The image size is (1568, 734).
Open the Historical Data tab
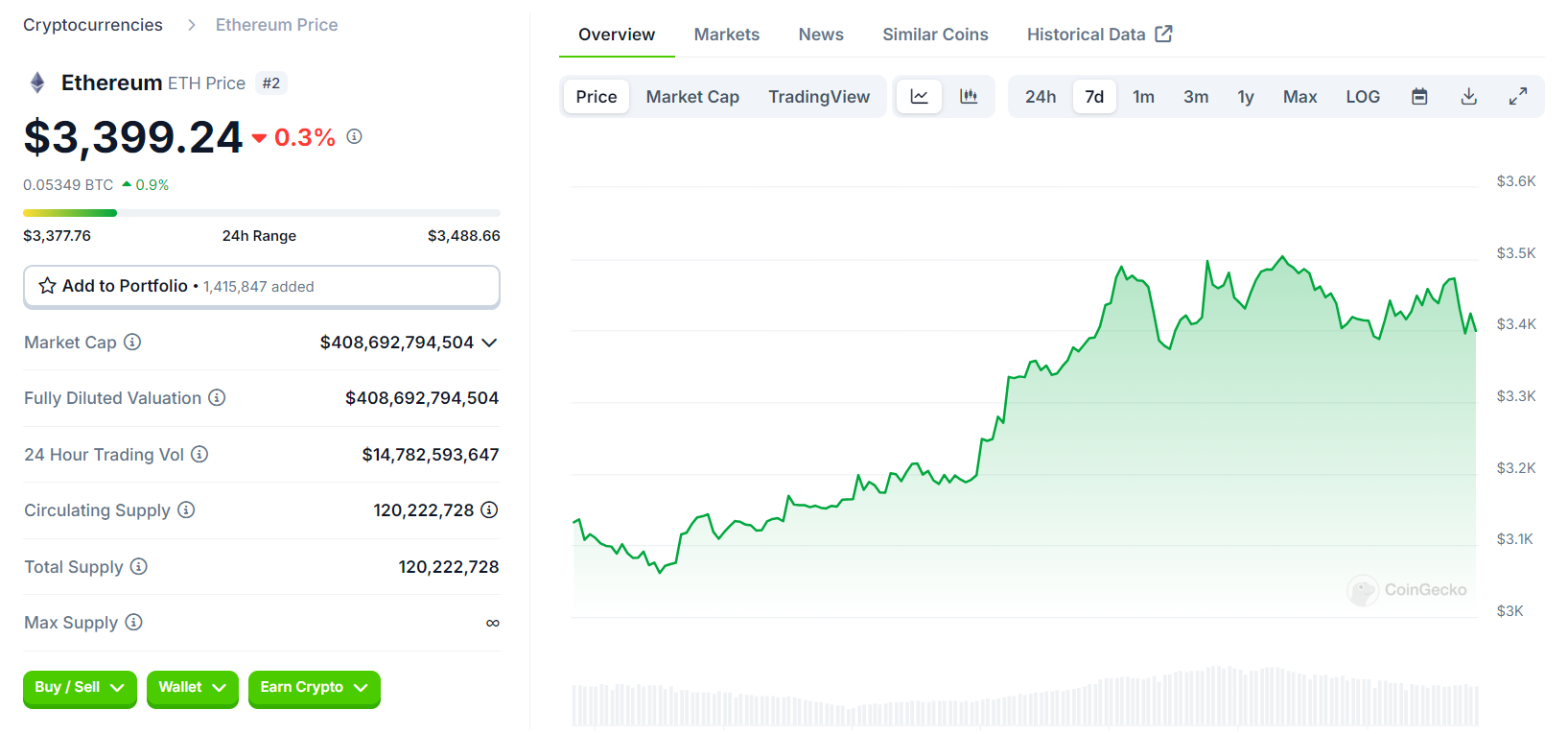pyautogui.click(x=1099, y=35)
